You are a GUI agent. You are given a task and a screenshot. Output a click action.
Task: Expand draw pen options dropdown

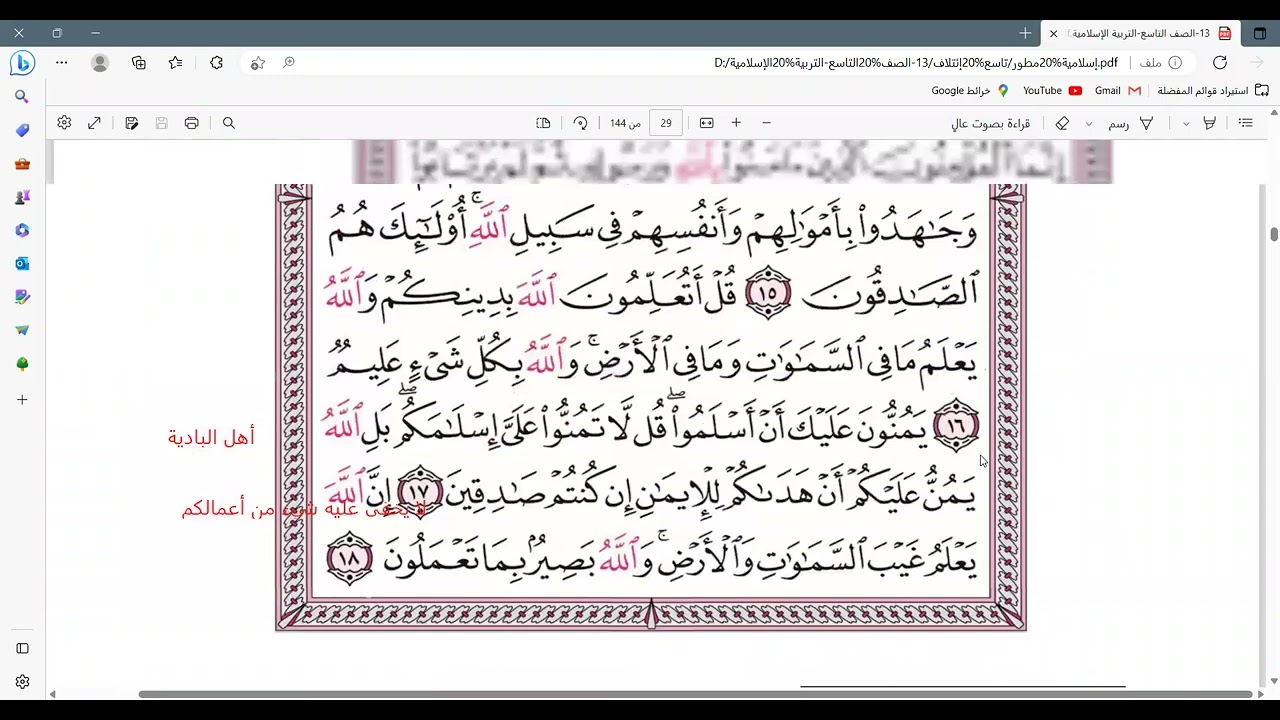[x=1089, y=124]
